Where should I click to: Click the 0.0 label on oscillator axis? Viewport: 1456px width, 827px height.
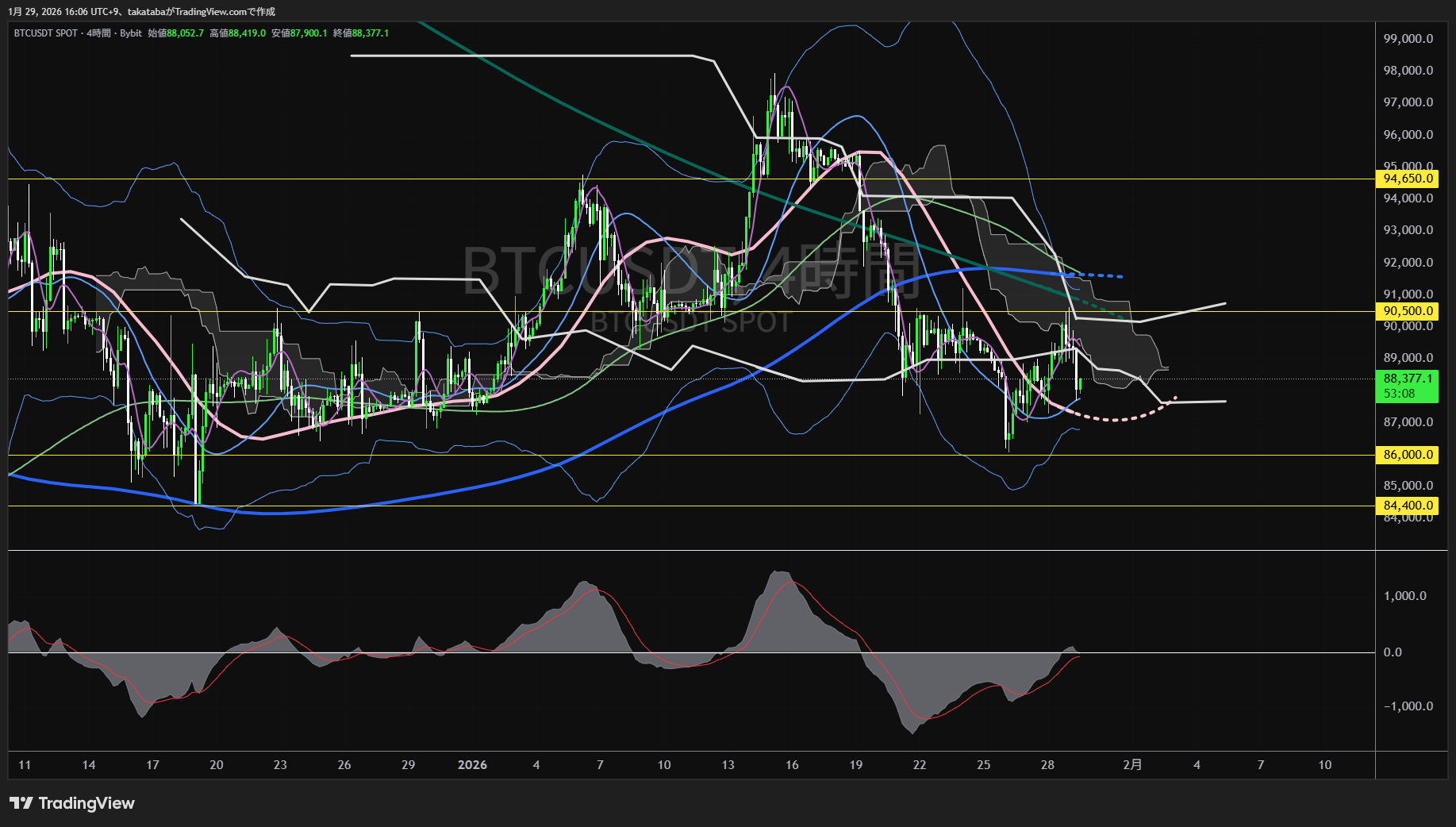click(1393, 652)
